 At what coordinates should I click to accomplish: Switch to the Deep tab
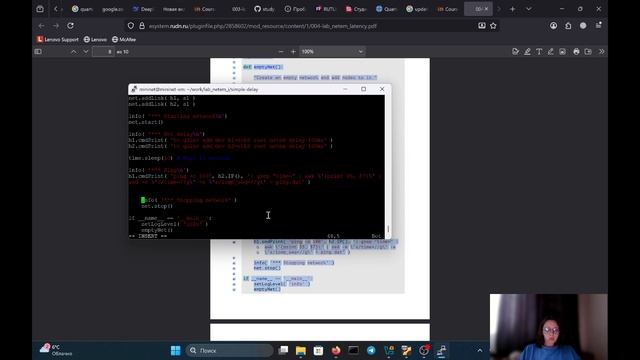click(x=143, y=9)
